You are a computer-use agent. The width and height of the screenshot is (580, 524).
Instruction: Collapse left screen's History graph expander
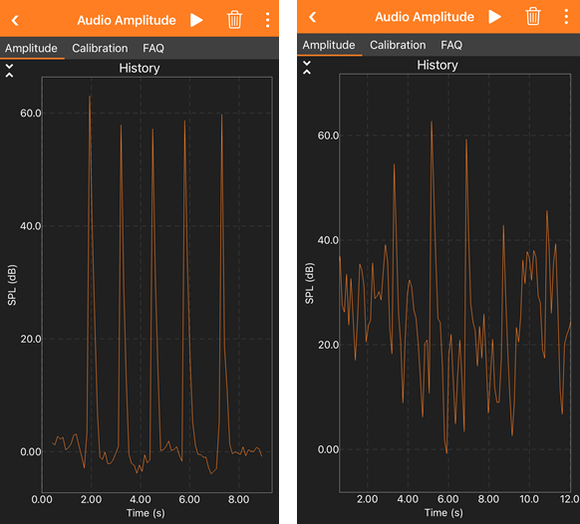[x=9, y=70]
